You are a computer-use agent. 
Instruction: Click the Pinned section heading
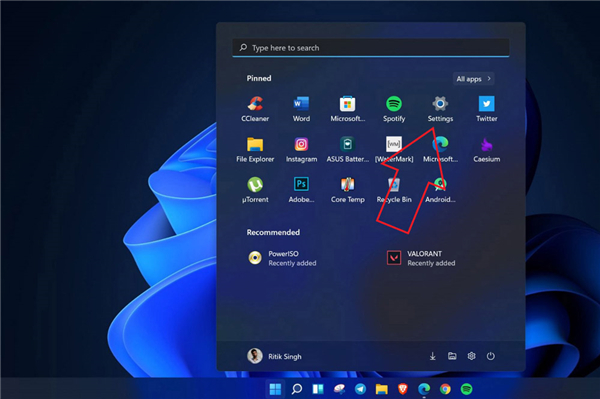pos(259,78)
